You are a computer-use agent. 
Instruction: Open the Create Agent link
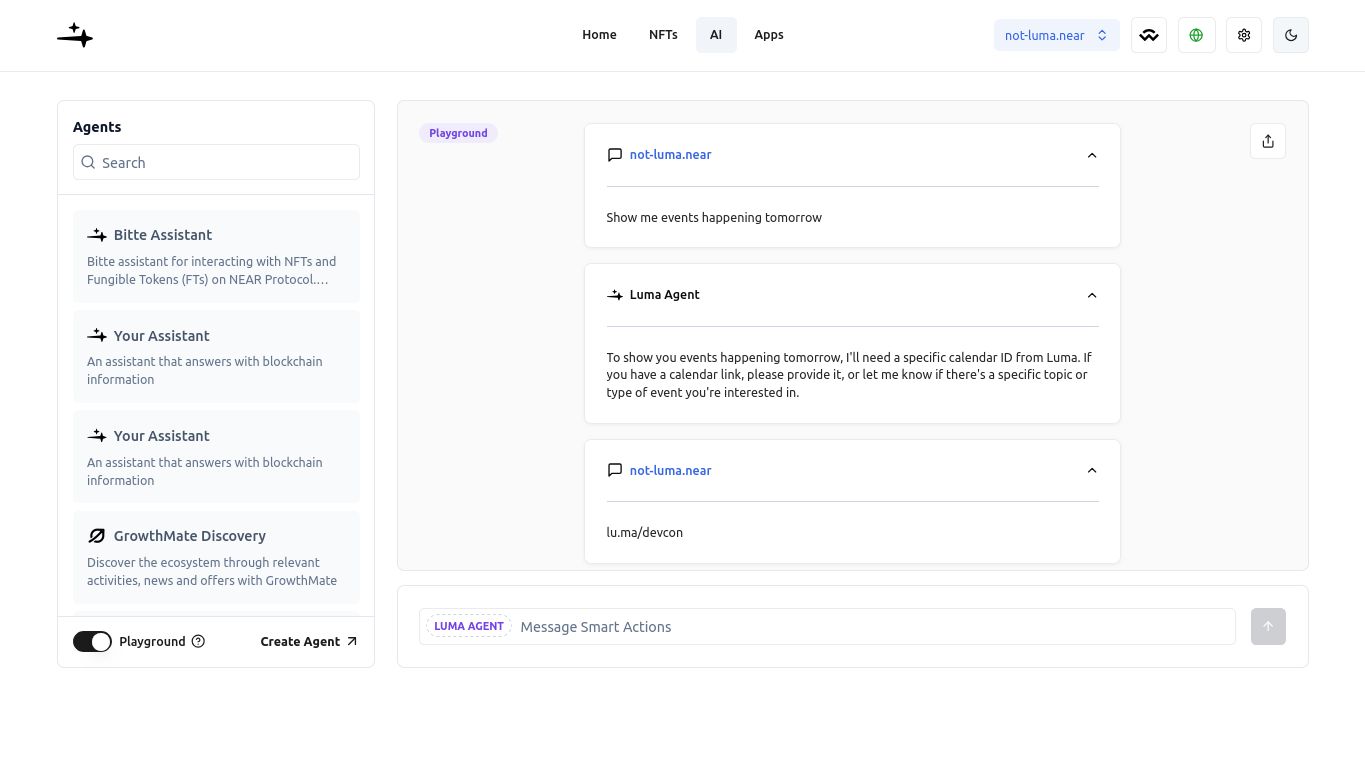coord(308,641)
